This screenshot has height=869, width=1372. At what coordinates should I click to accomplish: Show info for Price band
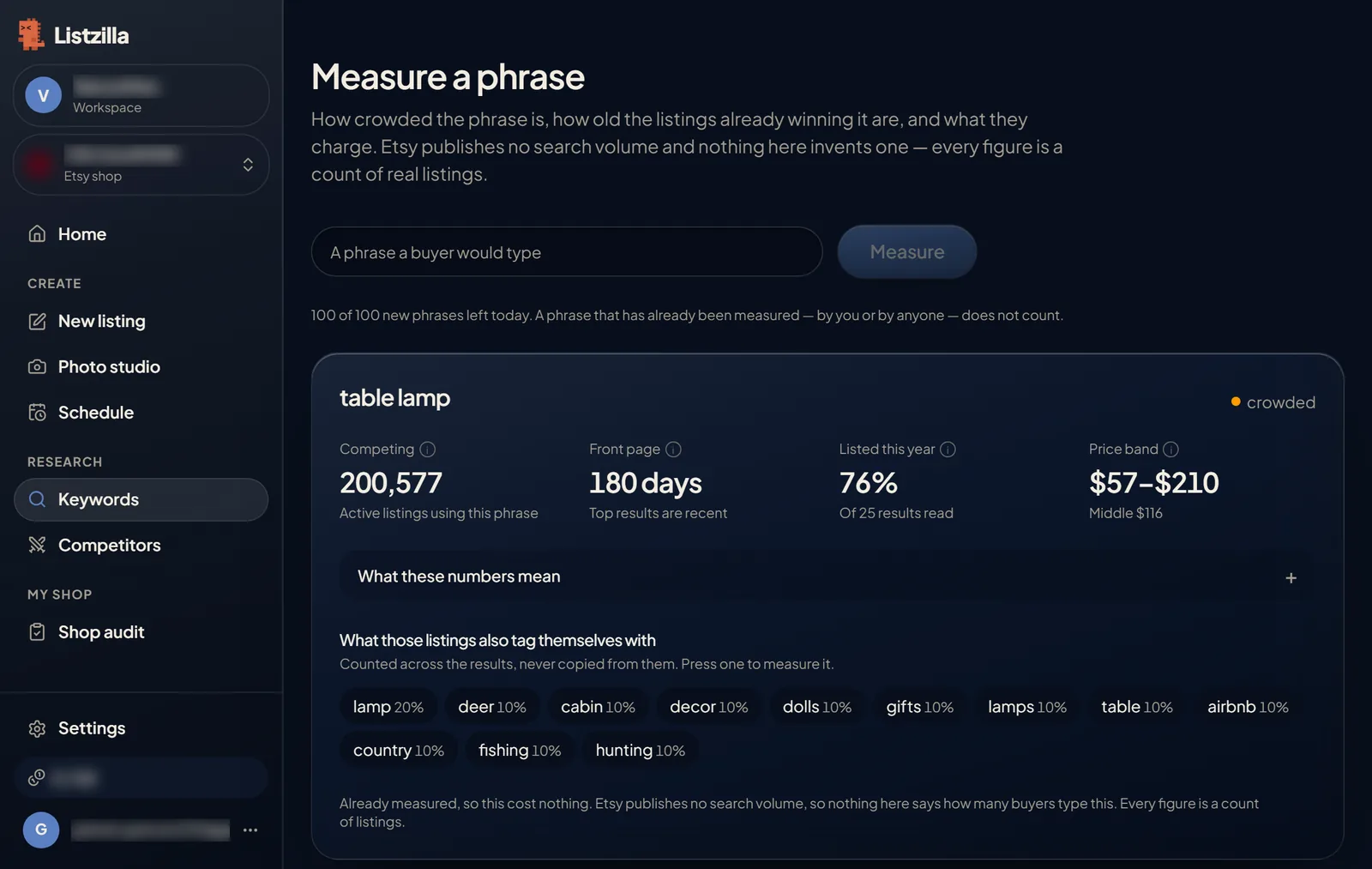click(1170, 450)
